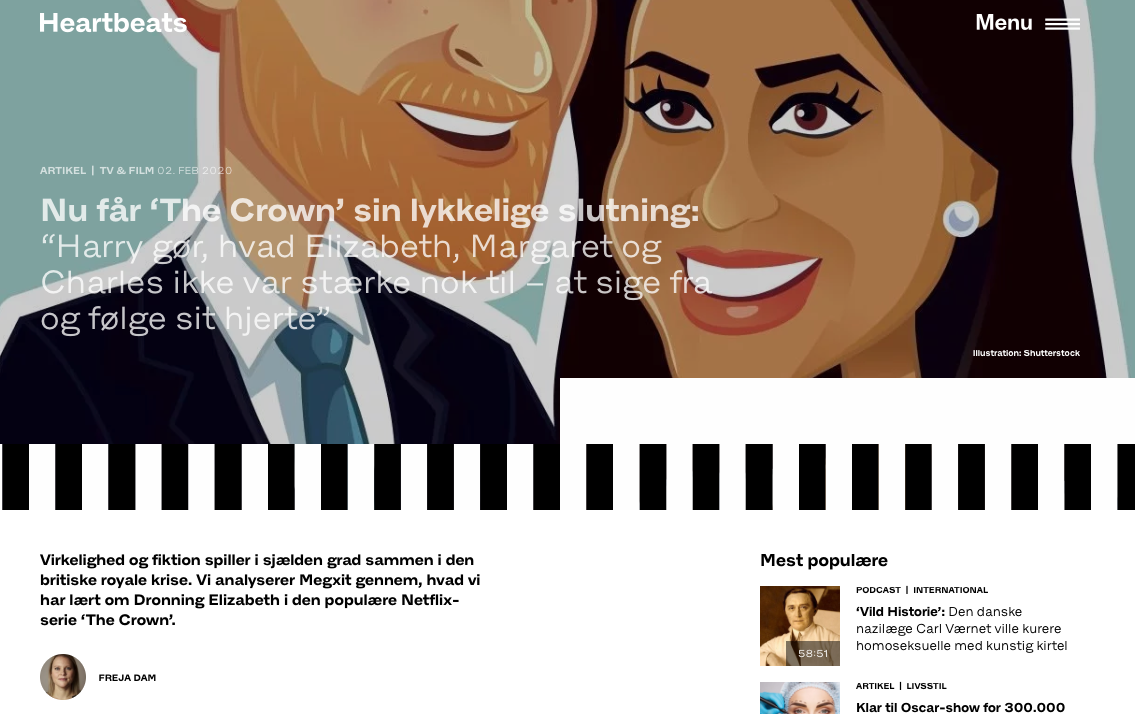This screenshot has height=714, width=1135.
Task: Select the PODCAST tag in Mest populære
Action: [x=878, y=590]
